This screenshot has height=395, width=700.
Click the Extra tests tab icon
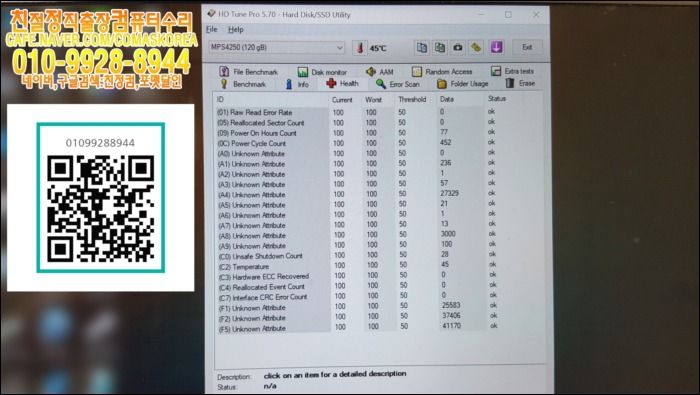[496, 71]
